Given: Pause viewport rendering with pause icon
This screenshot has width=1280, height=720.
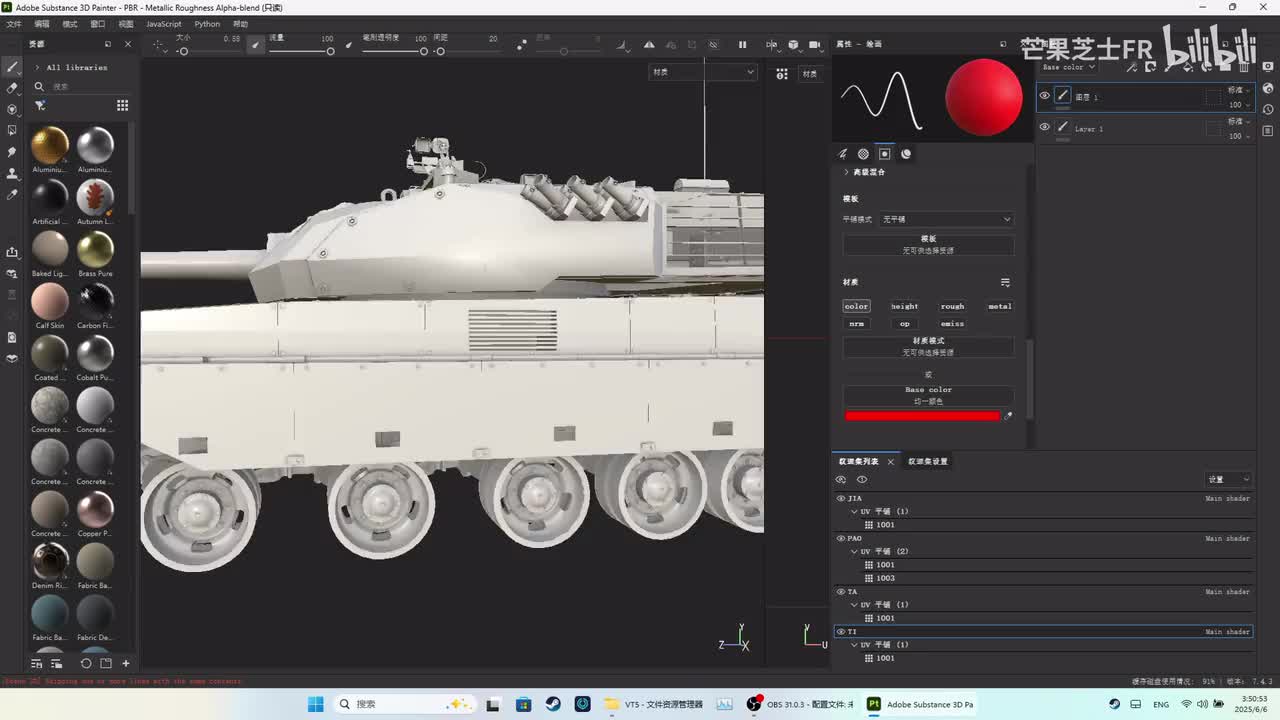Looking at the screenshot, I should click(742, 45).
